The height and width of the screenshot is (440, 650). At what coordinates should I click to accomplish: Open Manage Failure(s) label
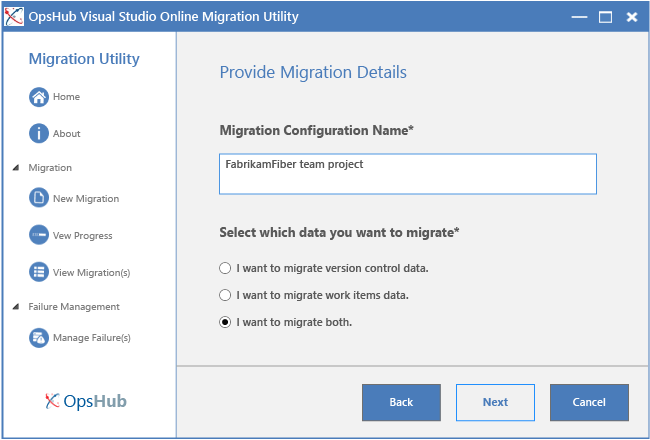pyautogui.click(x=92, y=338)
